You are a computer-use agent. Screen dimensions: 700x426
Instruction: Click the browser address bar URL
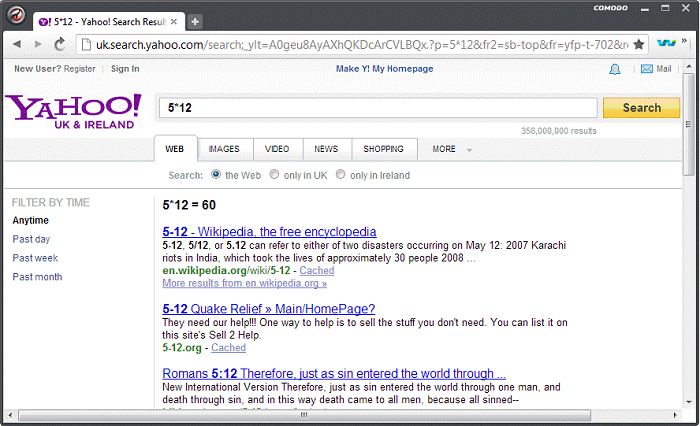coord(362,45)
